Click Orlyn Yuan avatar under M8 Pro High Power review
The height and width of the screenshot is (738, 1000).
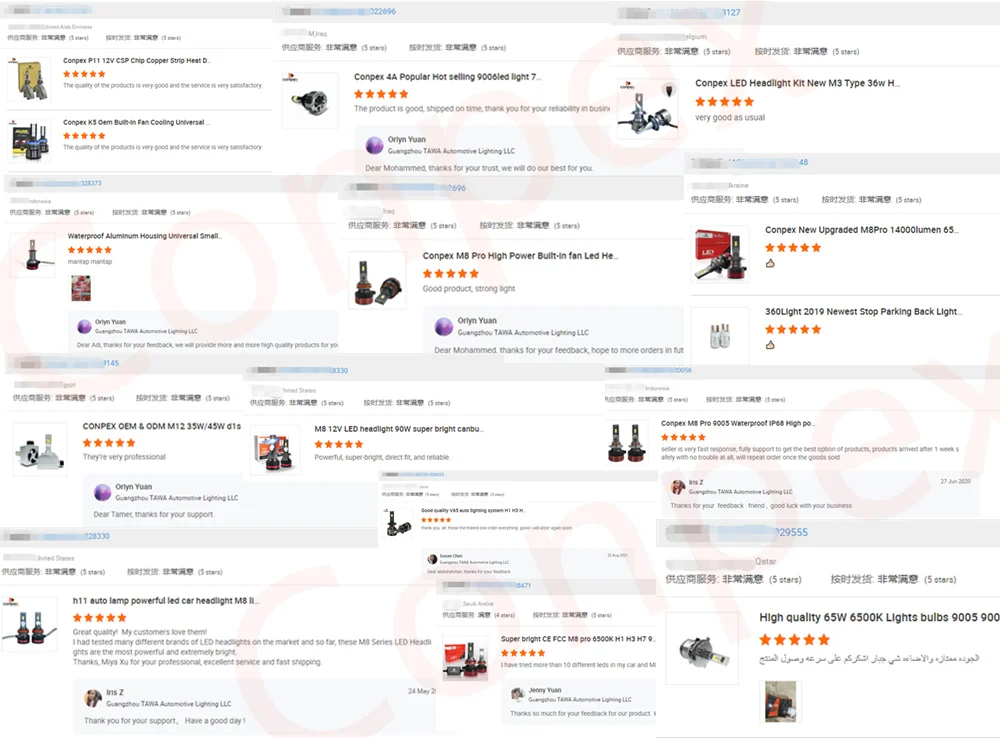coord(443,327)
